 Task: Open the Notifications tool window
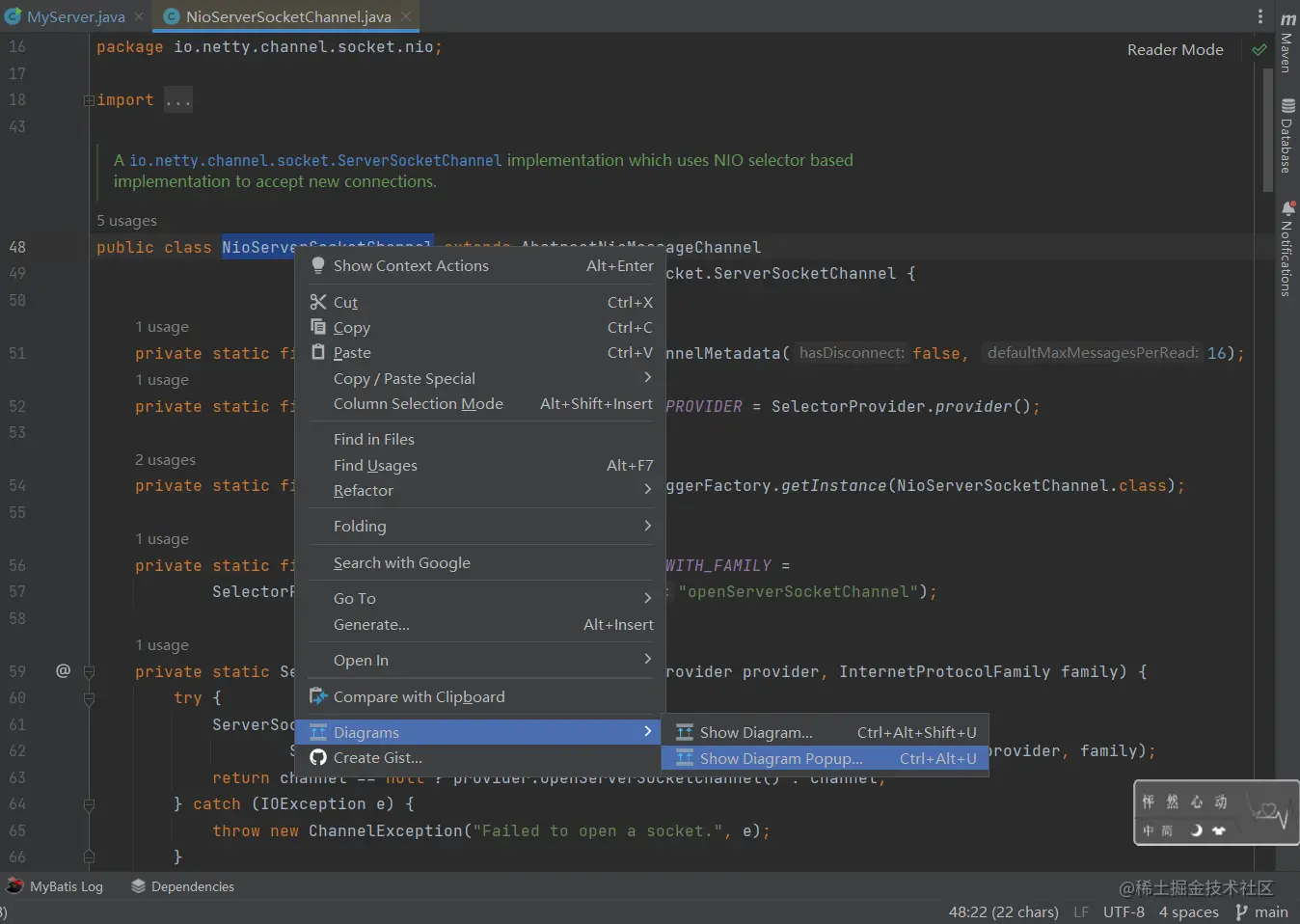pyautogui.click(x=1287, y=248)
